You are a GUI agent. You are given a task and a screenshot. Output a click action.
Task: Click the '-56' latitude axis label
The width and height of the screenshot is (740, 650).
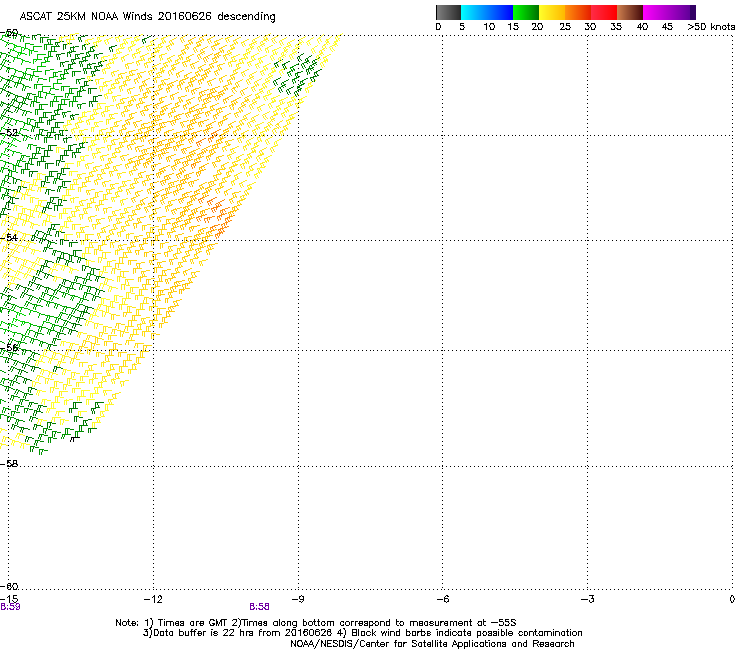point(9,348)
